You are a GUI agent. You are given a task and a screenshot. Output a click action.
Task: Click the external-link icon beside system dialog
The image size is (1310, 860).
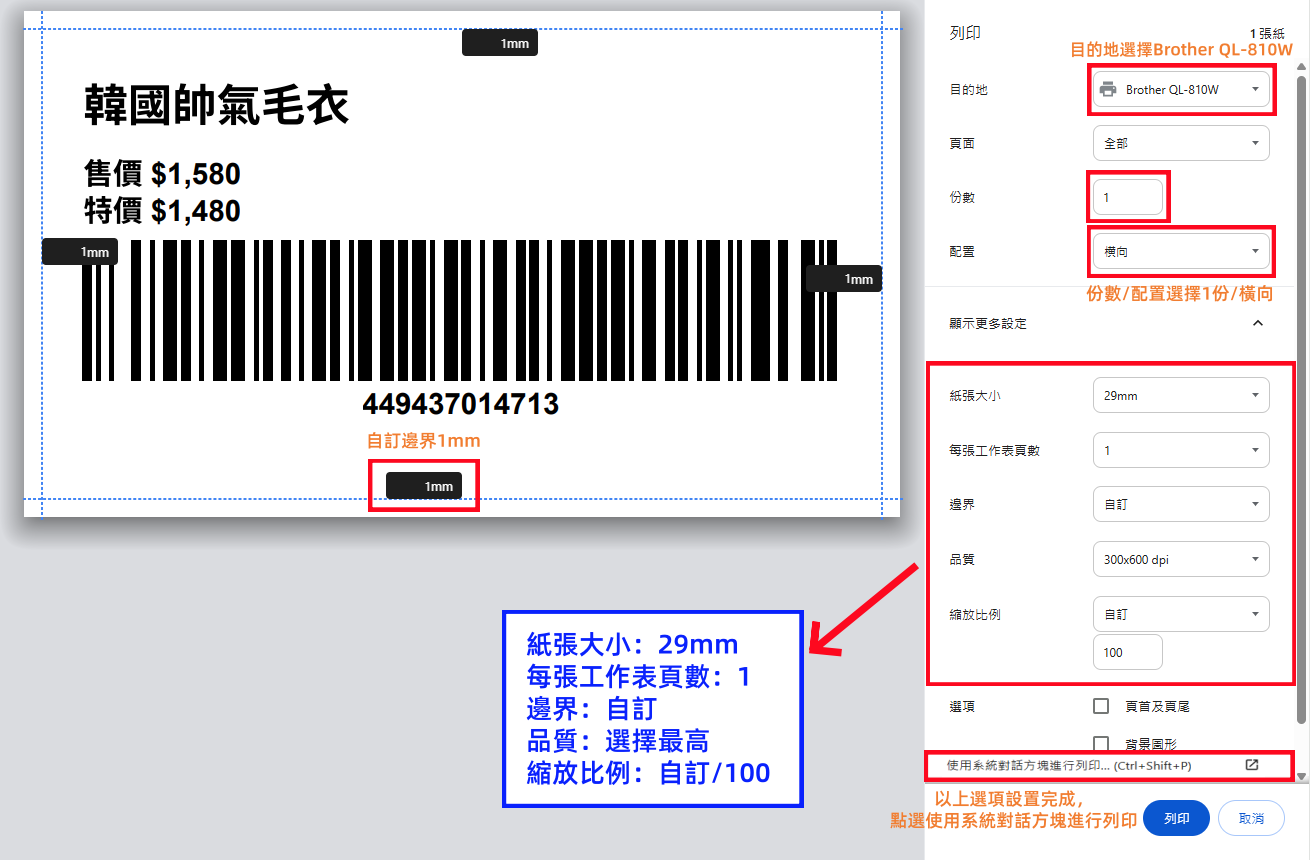click(1252, 765)
